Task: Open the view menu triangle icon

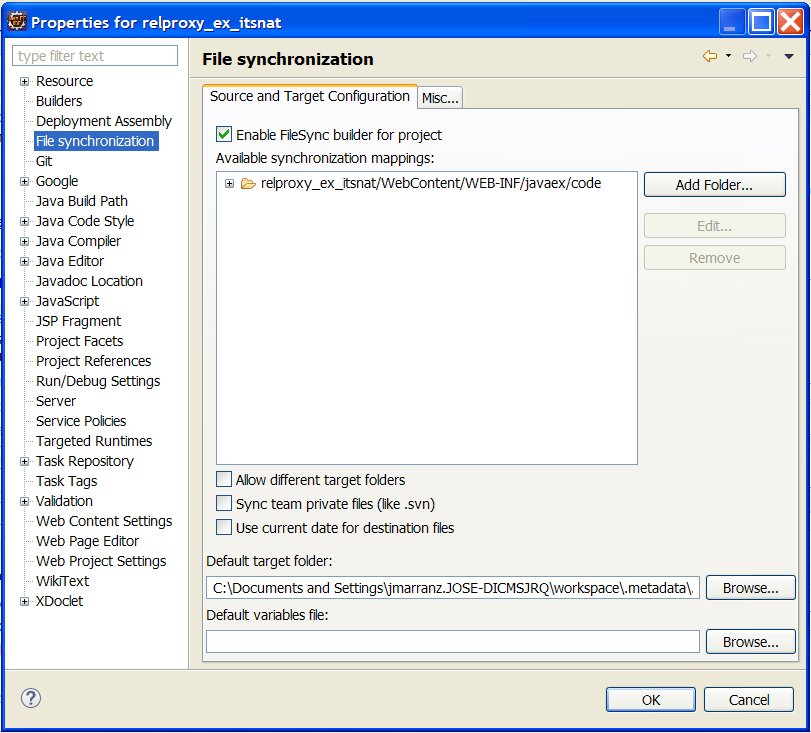Action: click(789, 57)
